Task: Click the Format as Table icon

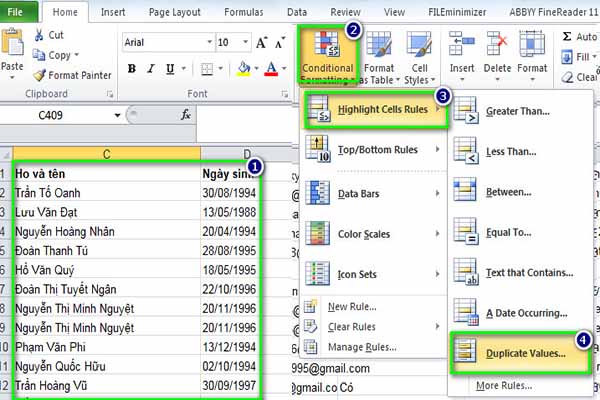Action: pyautogui.click(x=379, y=45)
